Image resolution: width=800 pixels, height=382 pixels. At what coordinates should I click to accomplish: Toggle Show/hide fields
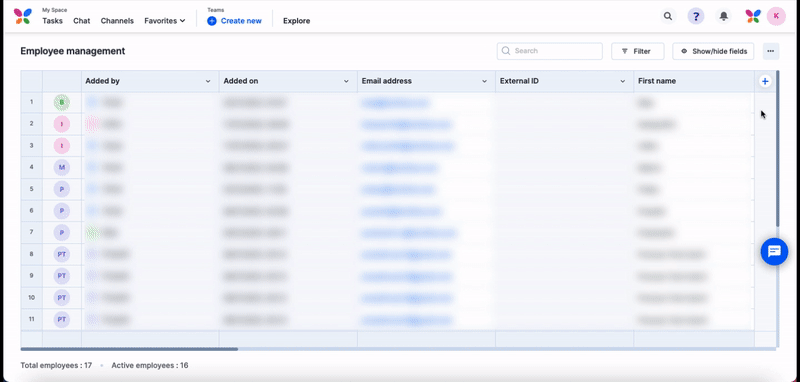(713, 51)
